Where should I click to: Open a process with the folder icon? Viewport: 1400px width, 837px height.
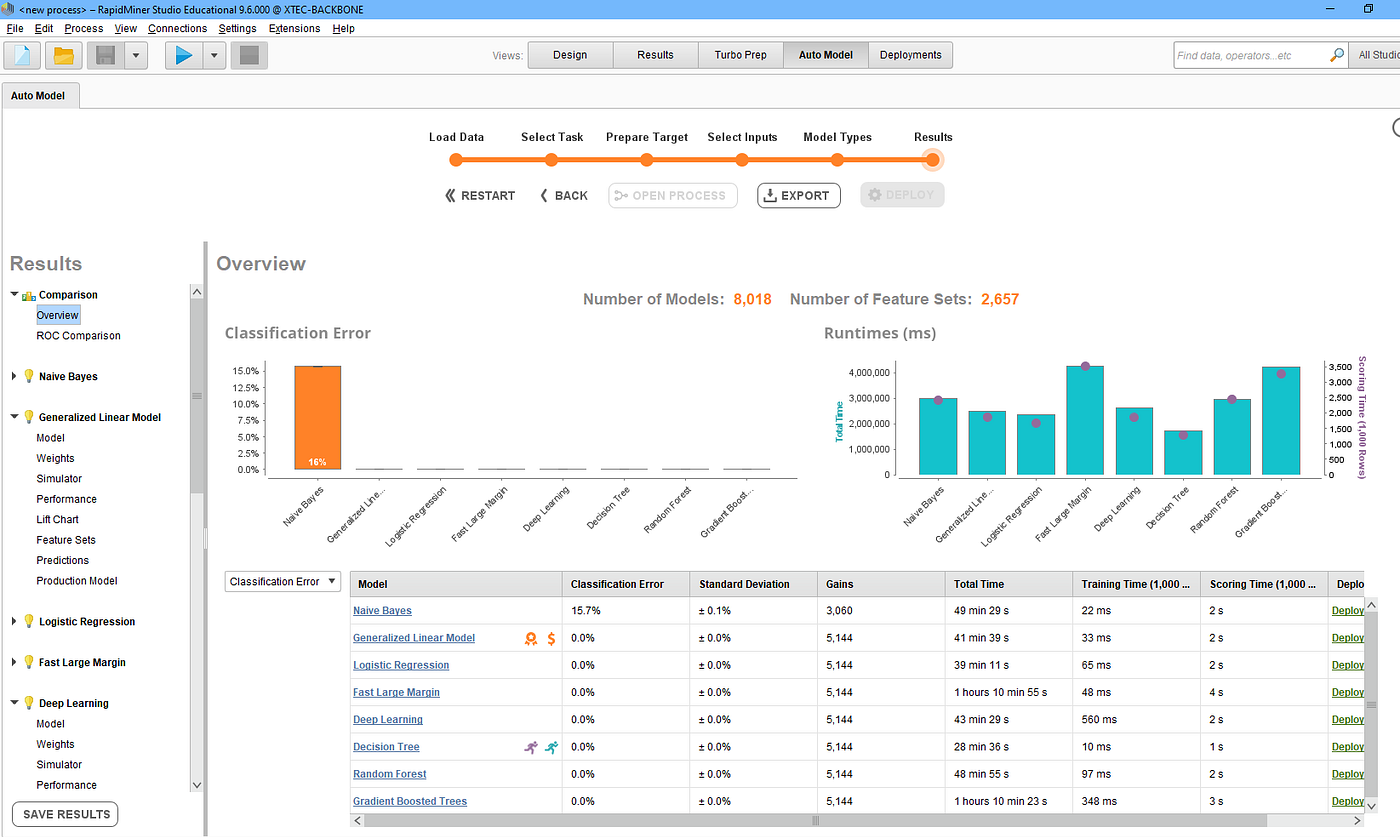64,55
